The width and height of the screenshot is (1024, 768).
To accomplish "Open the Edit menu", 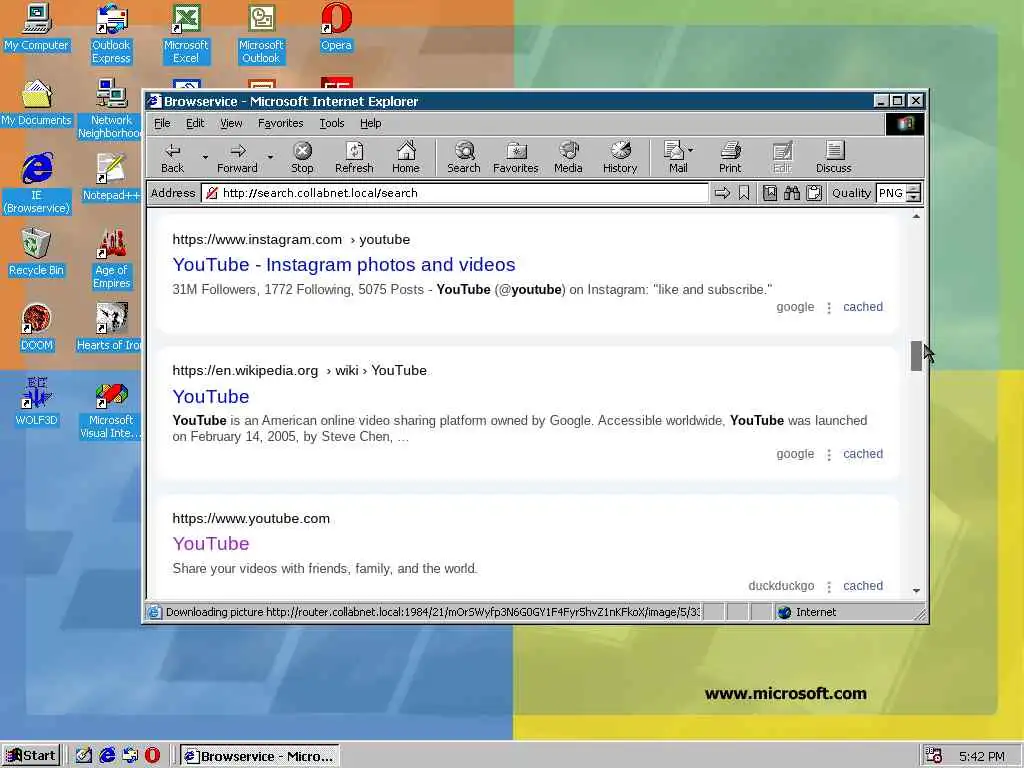I will (x=195, y=123).
